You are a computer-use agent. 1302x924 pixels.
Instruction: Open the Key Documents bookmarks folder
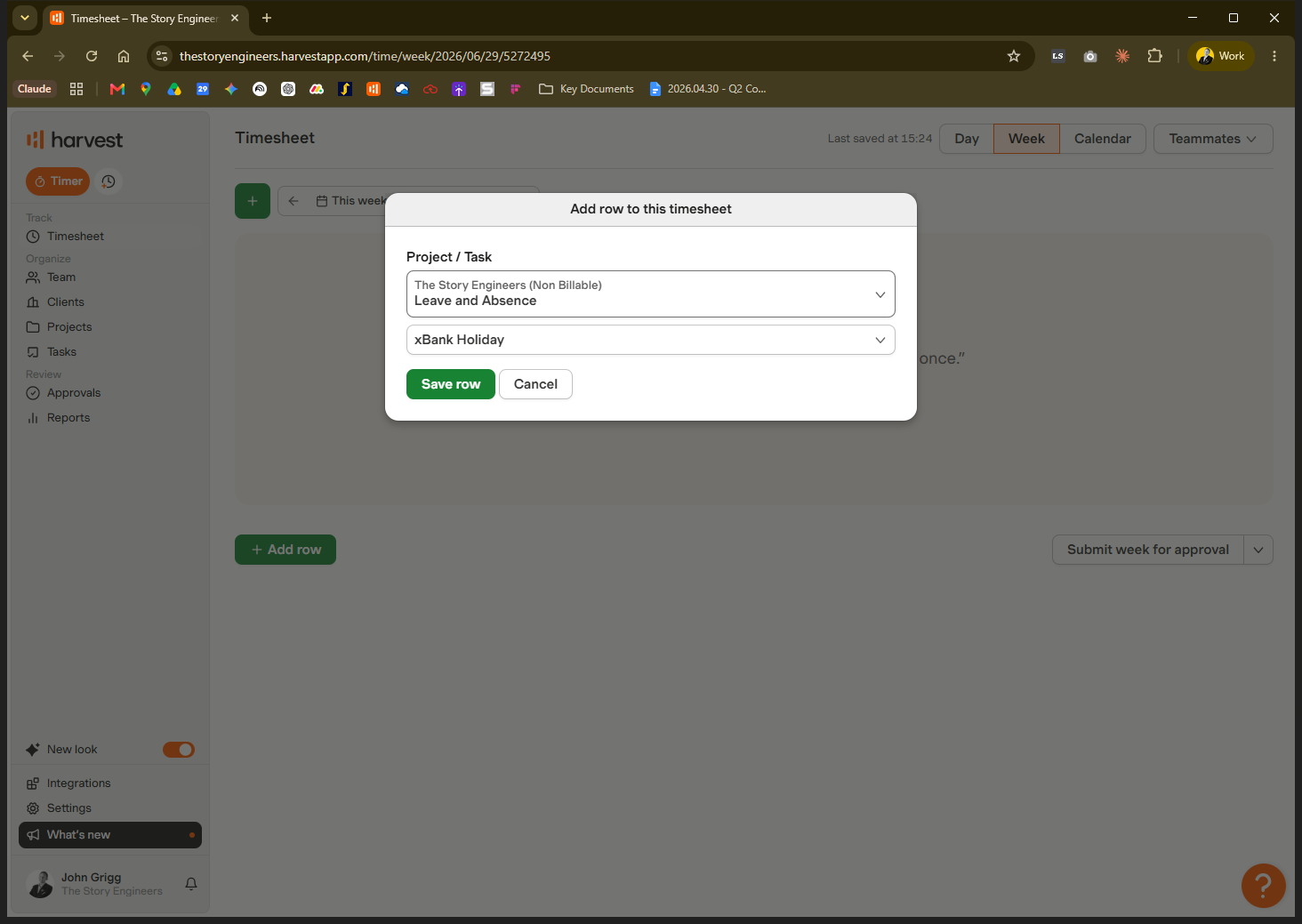(587, 89)
